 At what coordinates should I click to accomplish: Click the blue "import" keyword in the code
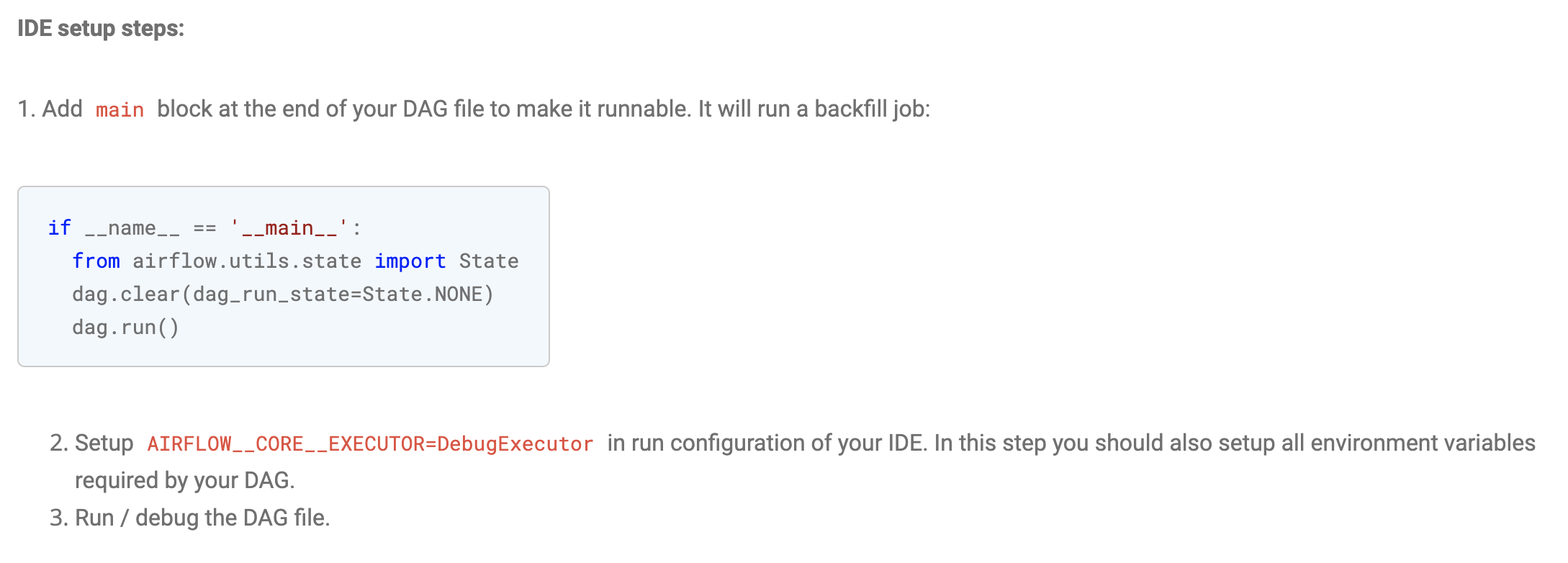410,261
